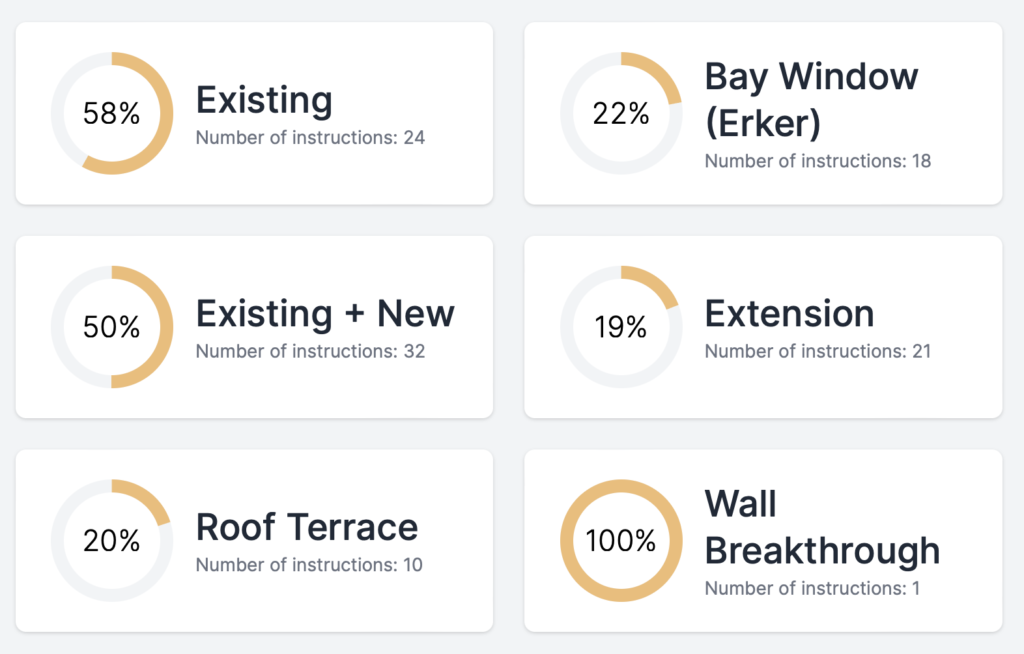Open the Wall Breakthrough title
Viewport: 1024px width, 654px height.
(822, 527)
